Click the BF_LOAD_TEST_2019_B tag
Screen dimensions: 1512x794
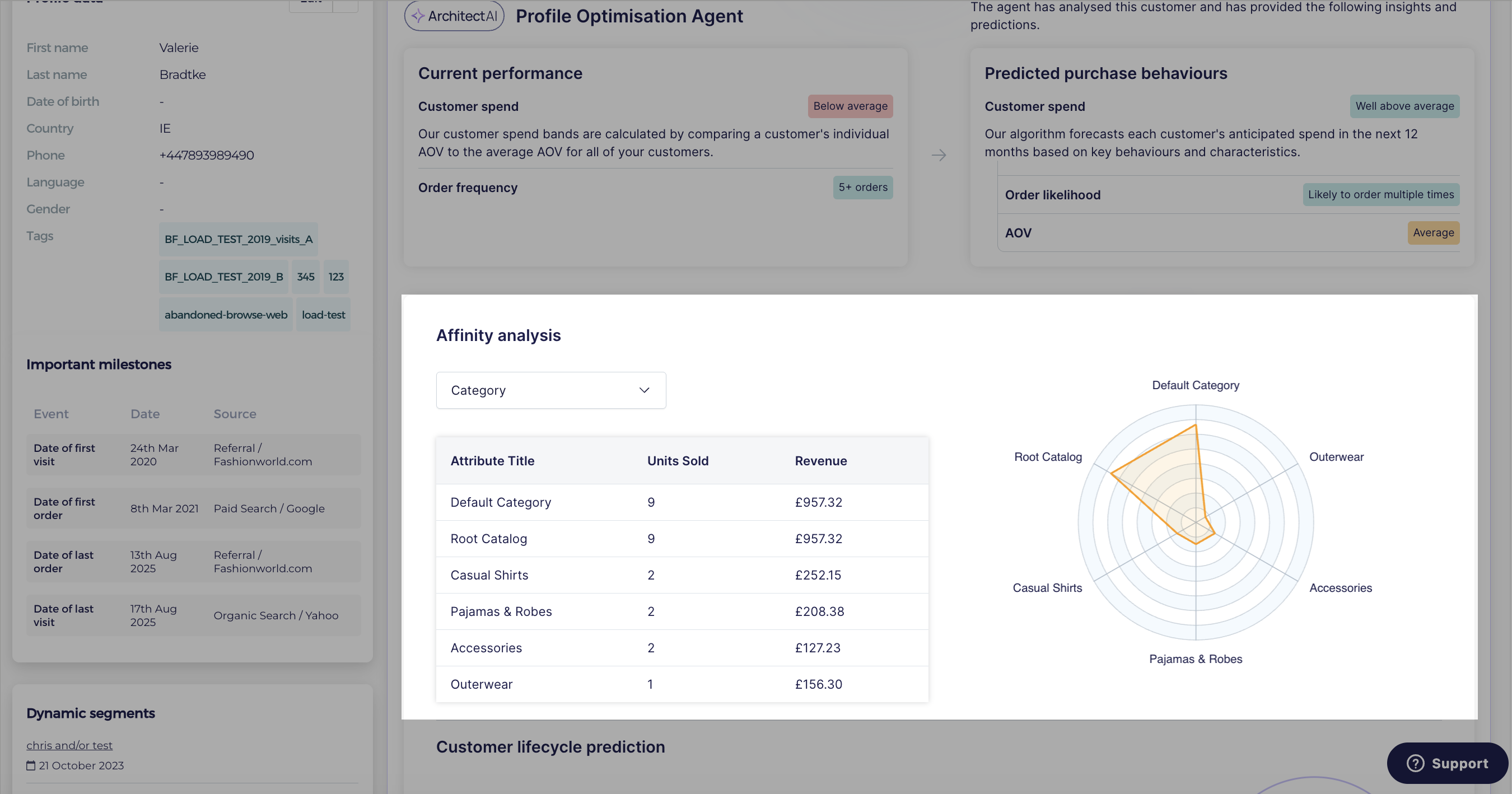click(x=223, y=277)
